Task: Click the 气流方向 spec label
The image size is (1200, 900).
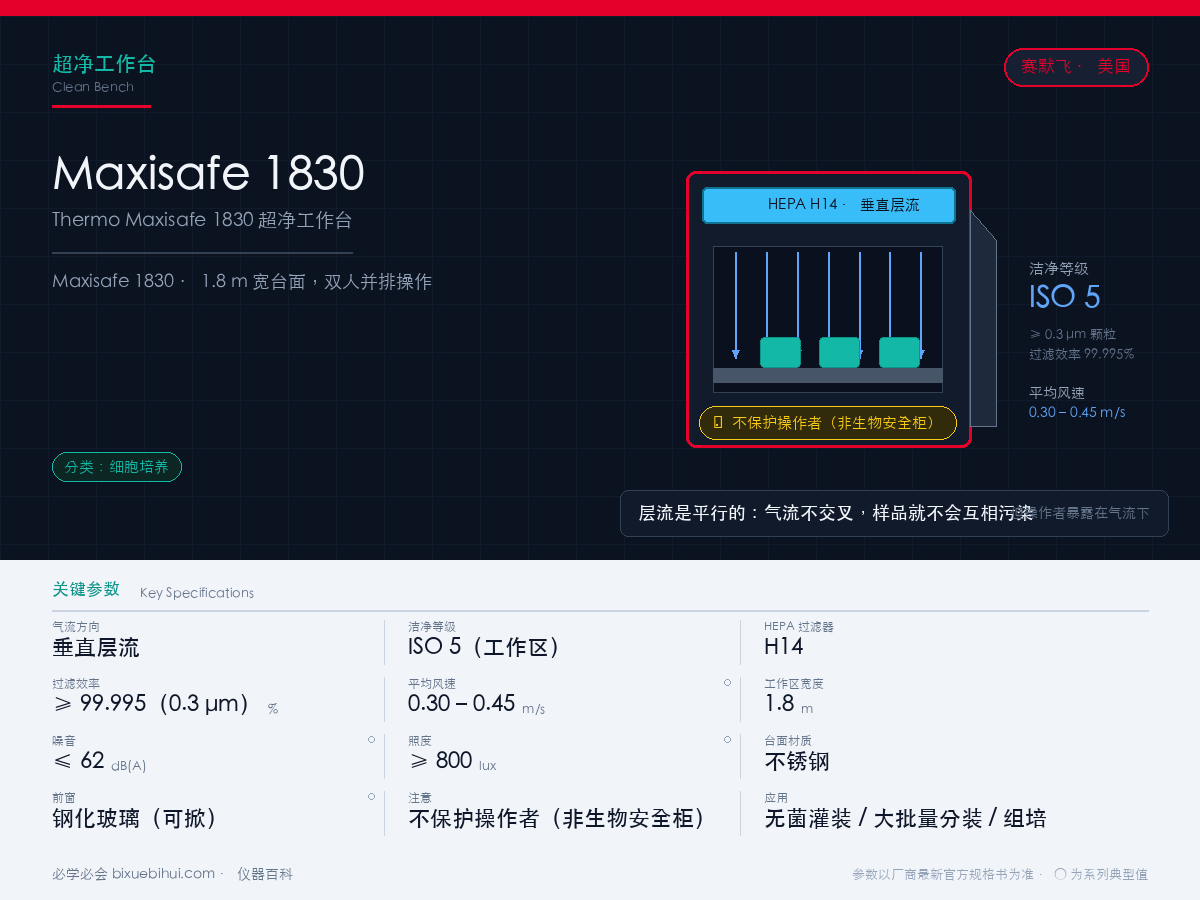Action: (x=76, y=627)
